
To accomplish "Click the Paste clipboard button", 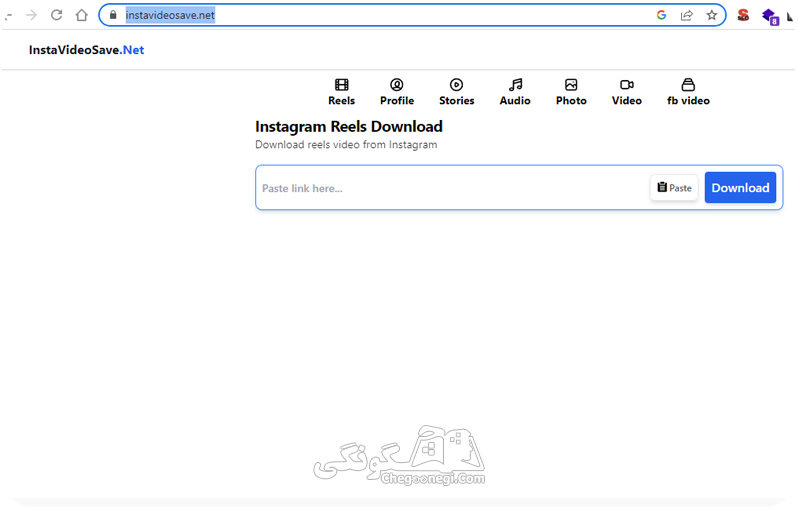I will [x=674, y=188].
